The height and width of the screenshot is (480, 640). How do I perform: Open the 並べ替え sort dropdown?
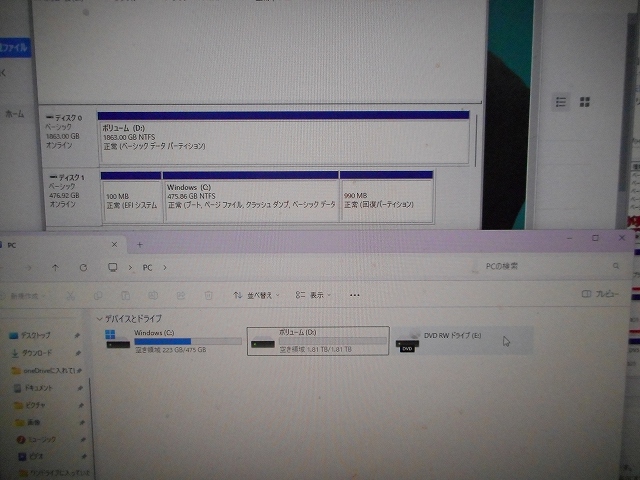pyautogui.click(x=256, y=295)
